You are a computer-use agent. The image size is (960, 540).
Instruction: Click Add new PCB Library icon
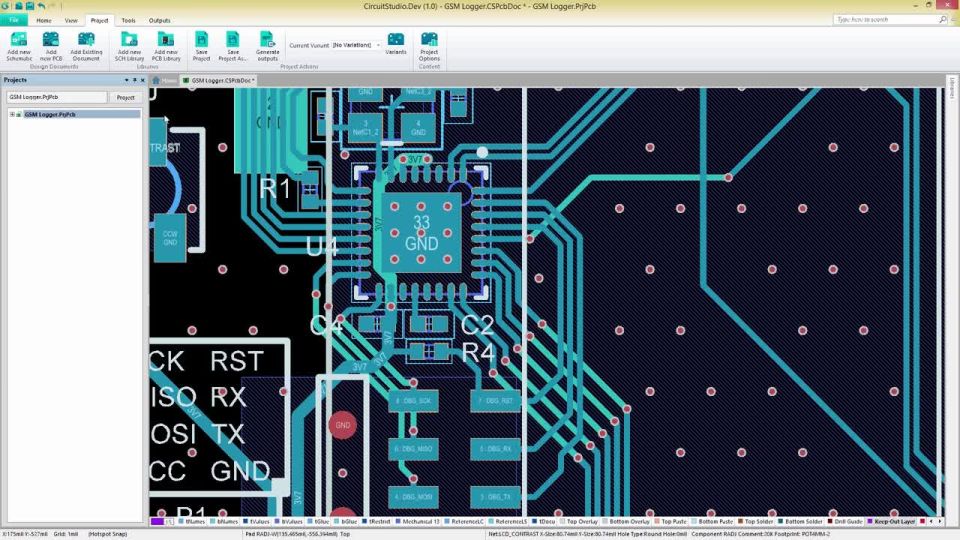tap(166, 40)
